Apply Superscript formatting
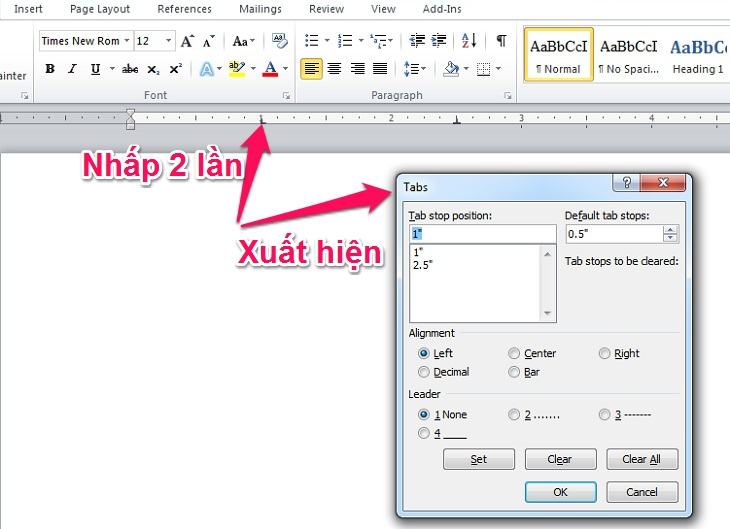This screenshot has height=529, width=730. click(x=176, y=69)
